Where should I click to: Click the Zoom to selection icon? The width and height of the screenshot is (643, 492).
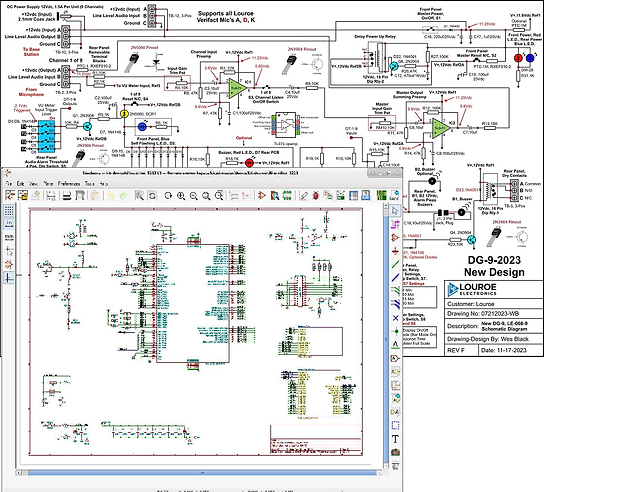click(x=219, y=195)
